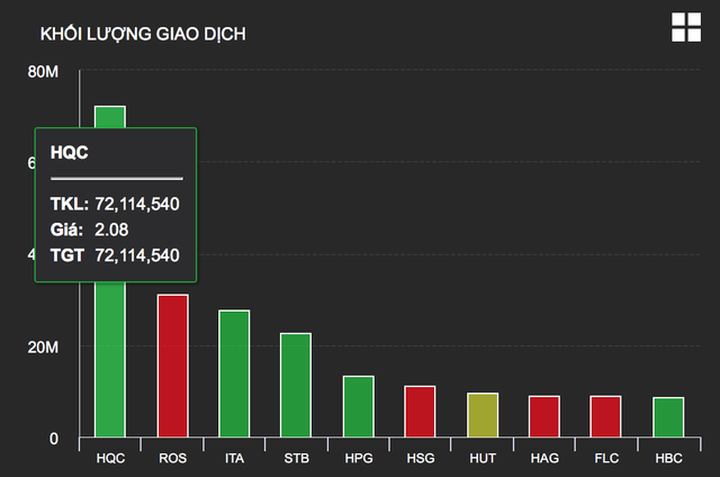This screenshot has width=720, height=477.
Task: Select the red HSG bar
Action: [x=420, y=412]
